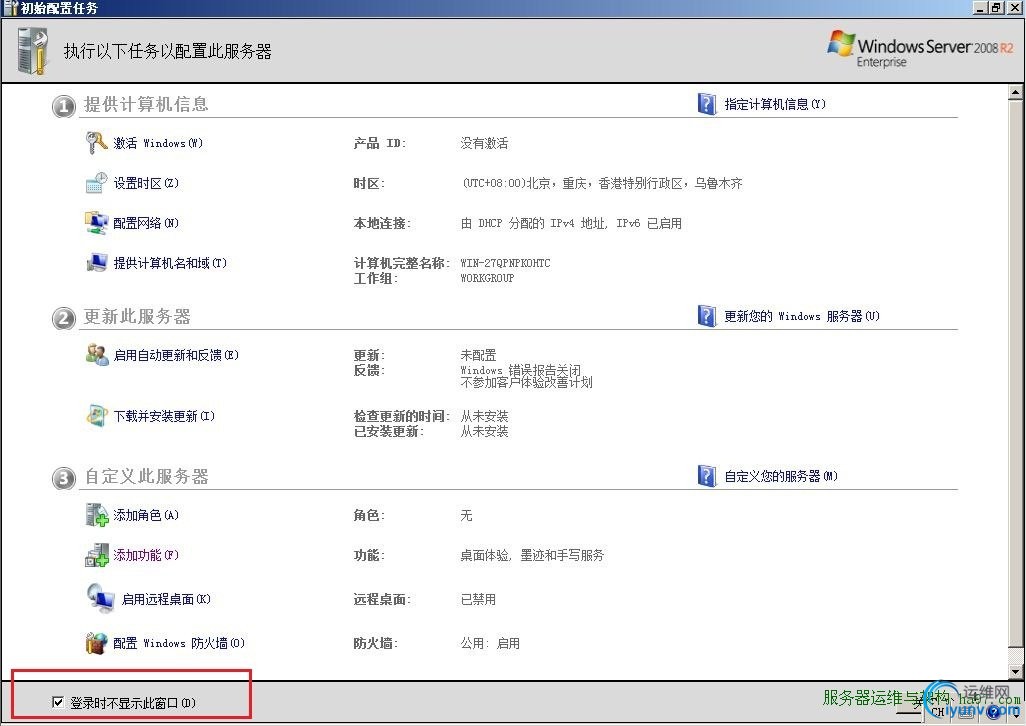The width and height of the screenshot is (1026, 726).
Task: Open 添加角色(A) link
Action: (146, 515)
